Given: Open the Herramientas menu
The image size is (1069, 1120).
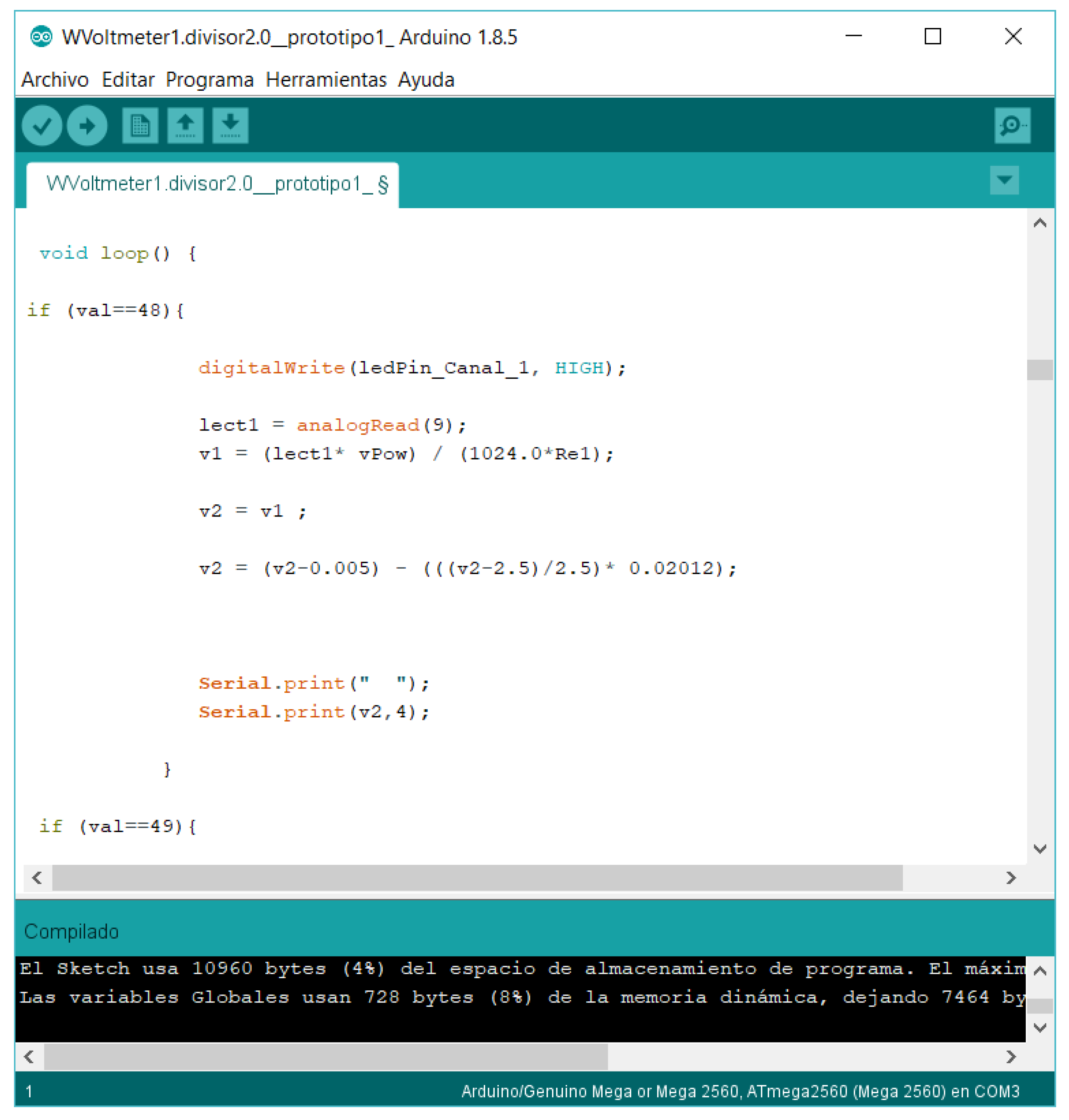Looking at the screenshot, I should pos(326,80).
